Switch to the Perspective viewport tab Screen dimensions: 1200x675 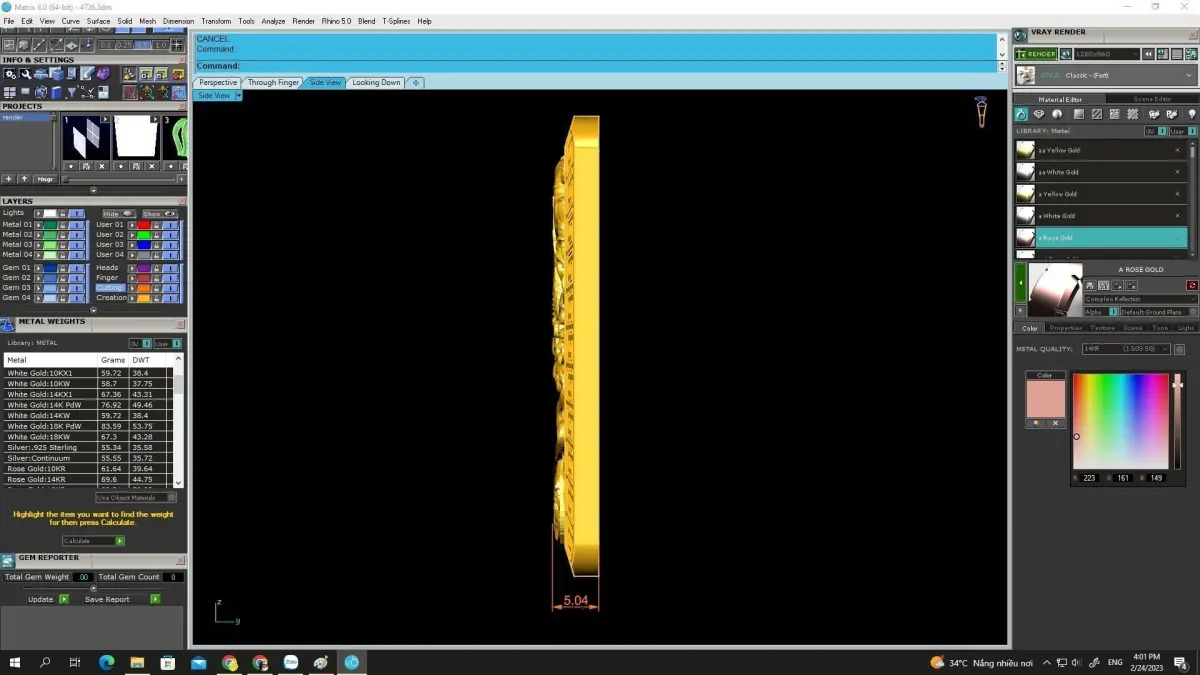point(217,83)
